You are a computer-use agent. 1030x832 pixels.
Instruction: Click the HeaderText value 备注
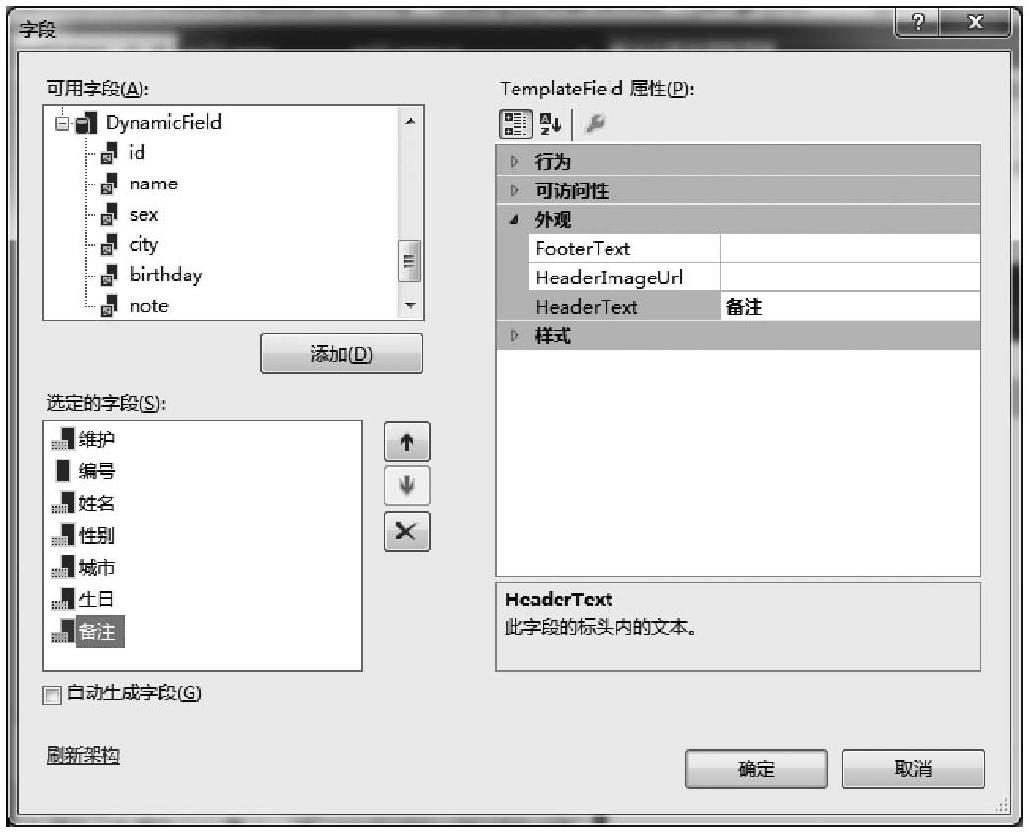(x=850, y=307)
